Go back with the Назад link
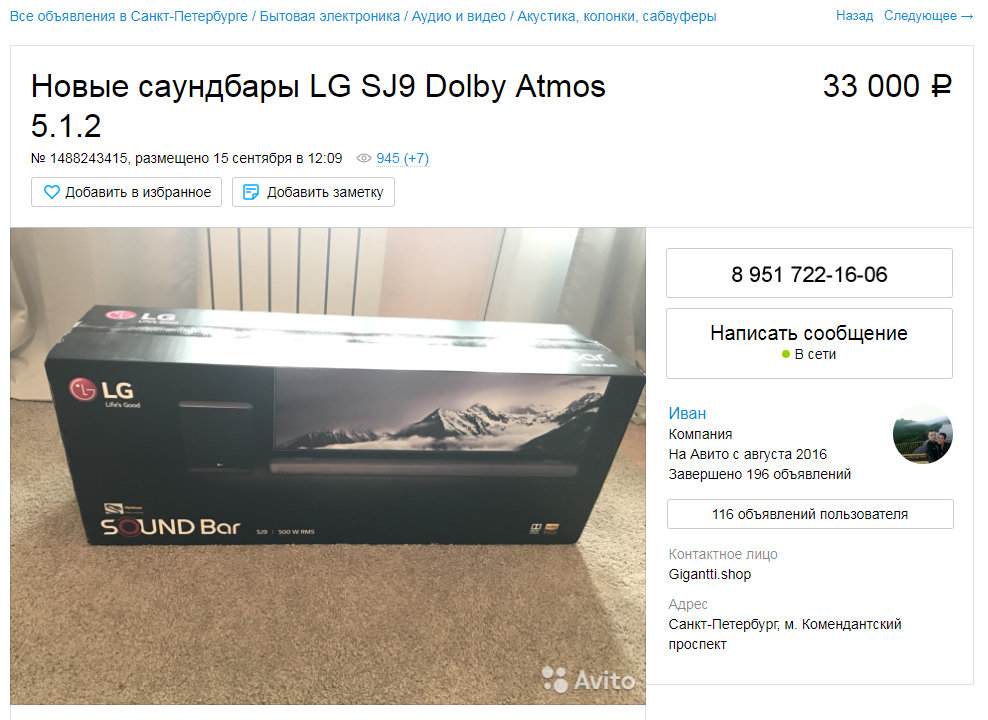 click(854, 16)
